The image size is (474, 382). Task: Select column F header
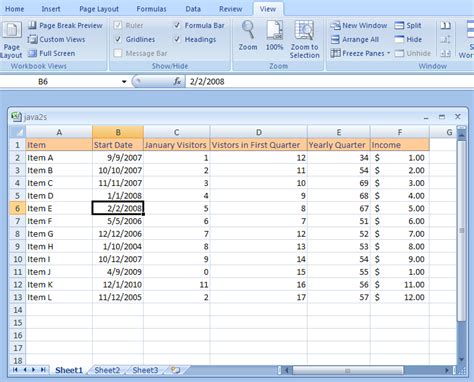pyautogui.click(x=400, y=132)
